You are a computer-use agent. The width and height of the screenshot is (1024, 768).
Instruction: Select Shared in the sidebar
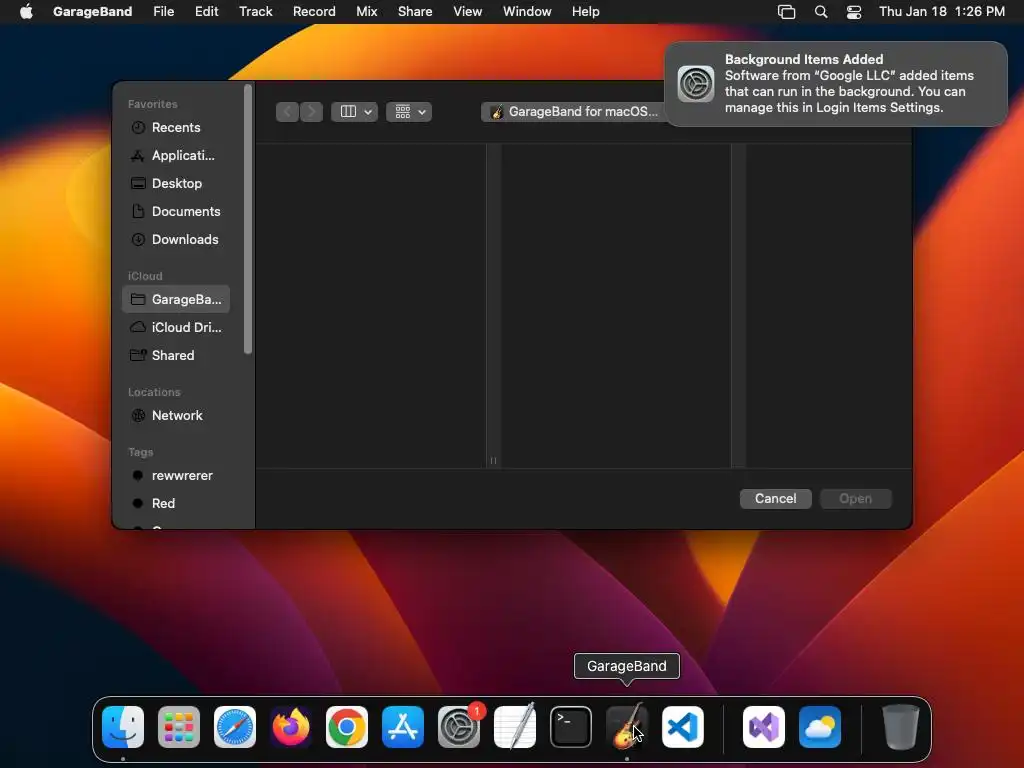point(176,355)
